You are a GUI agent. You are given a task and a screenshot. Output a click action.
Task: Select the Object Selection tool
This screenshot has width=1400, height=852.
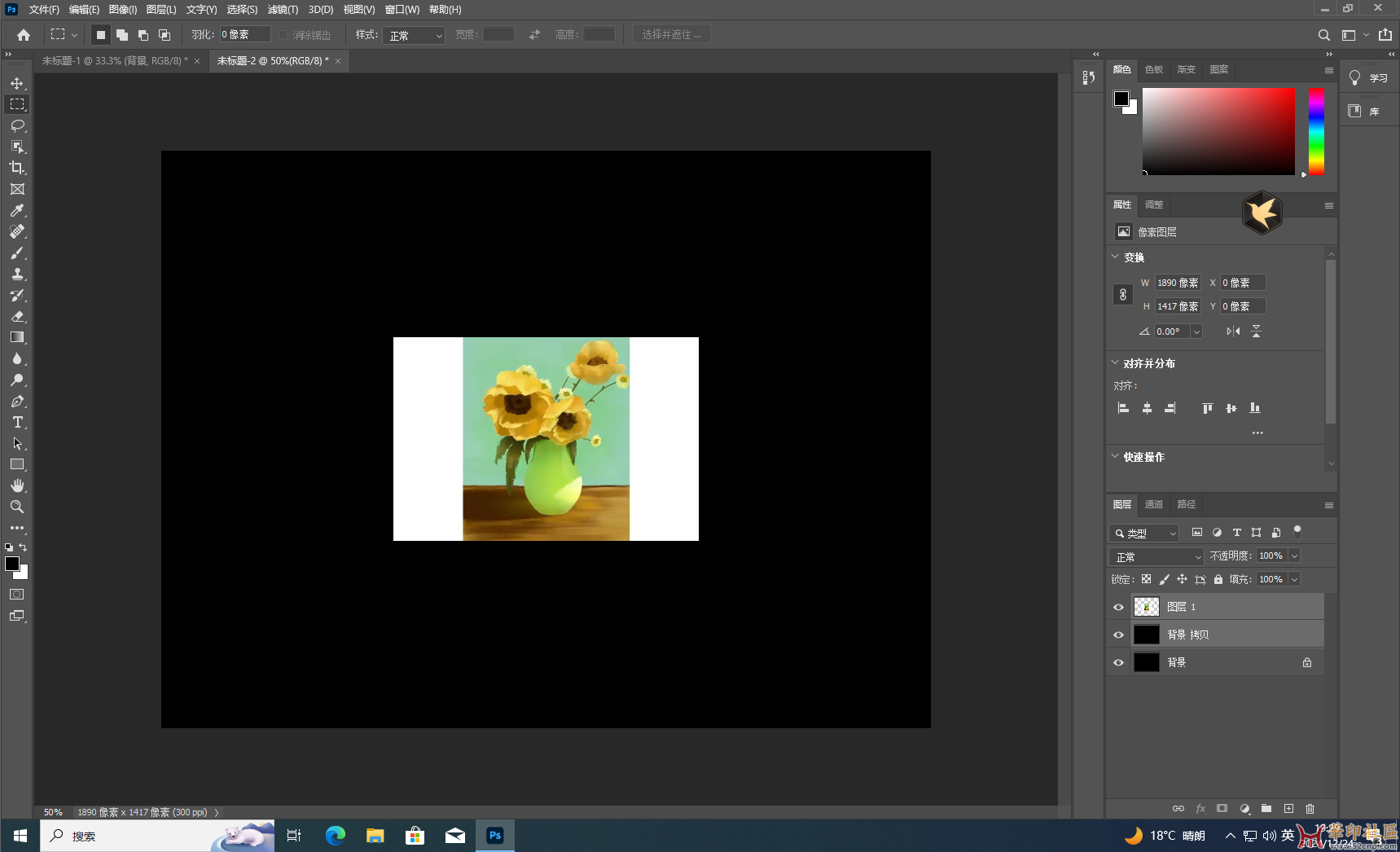click(17, 147)
